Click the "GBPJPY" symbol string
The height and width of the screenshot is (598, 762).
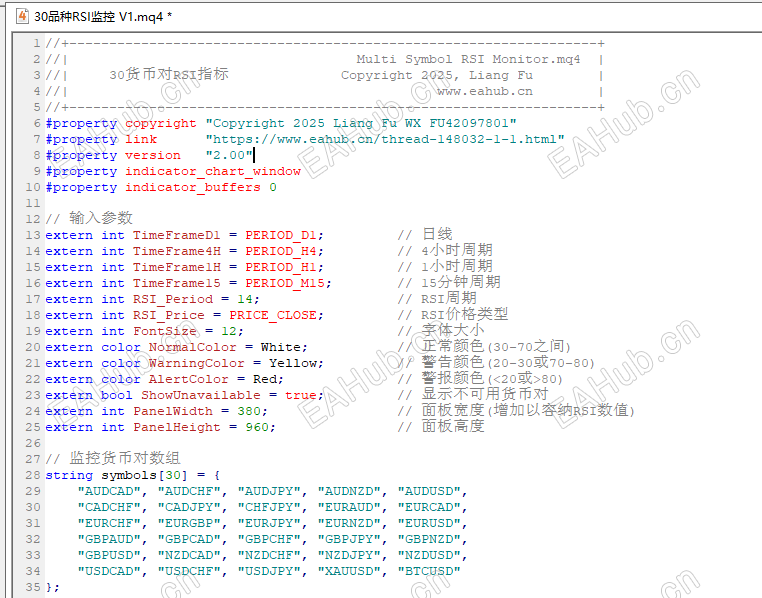[x=349, y=540]
